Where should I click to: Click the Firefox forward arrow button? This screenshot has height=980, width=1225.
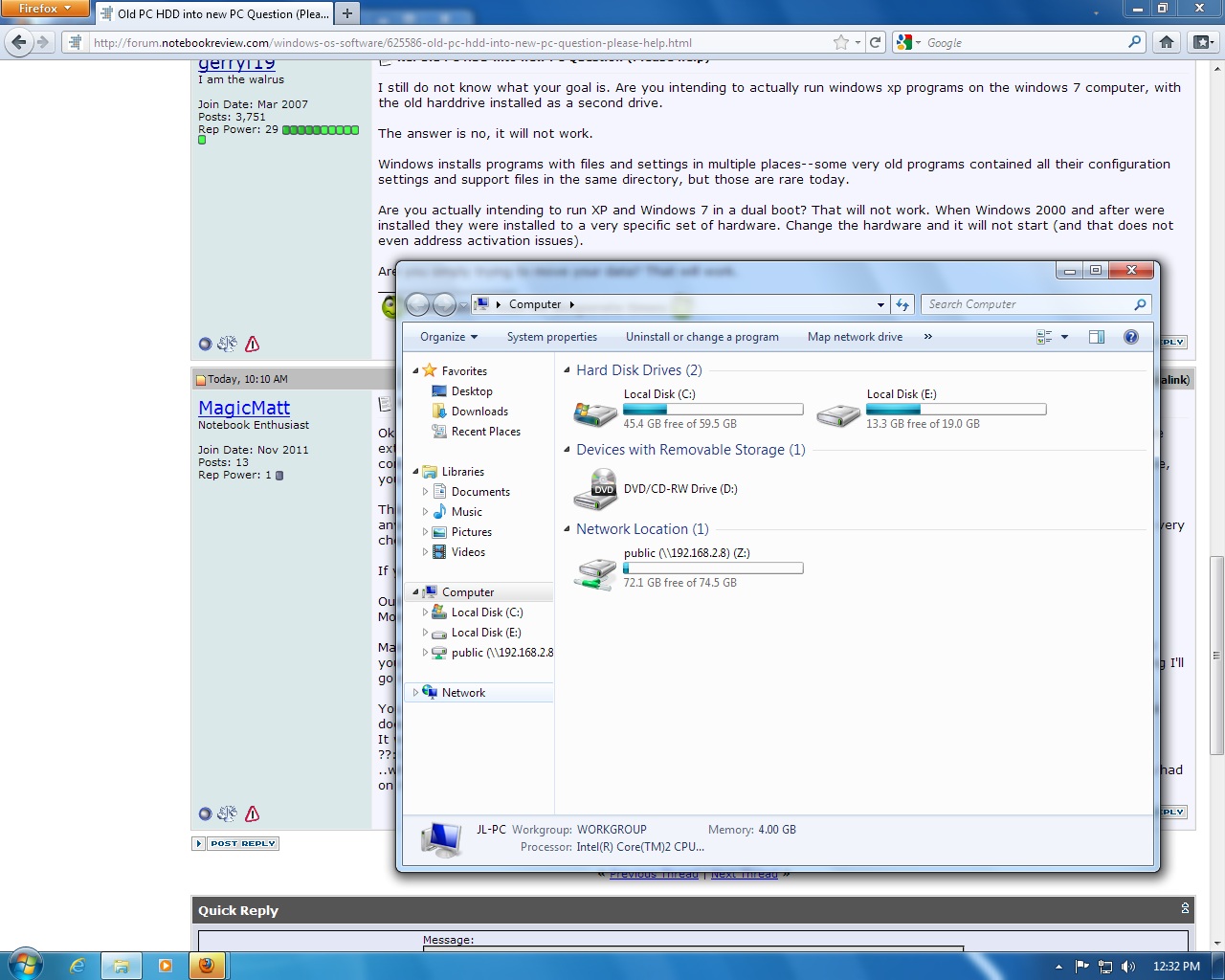click(42, 42)
